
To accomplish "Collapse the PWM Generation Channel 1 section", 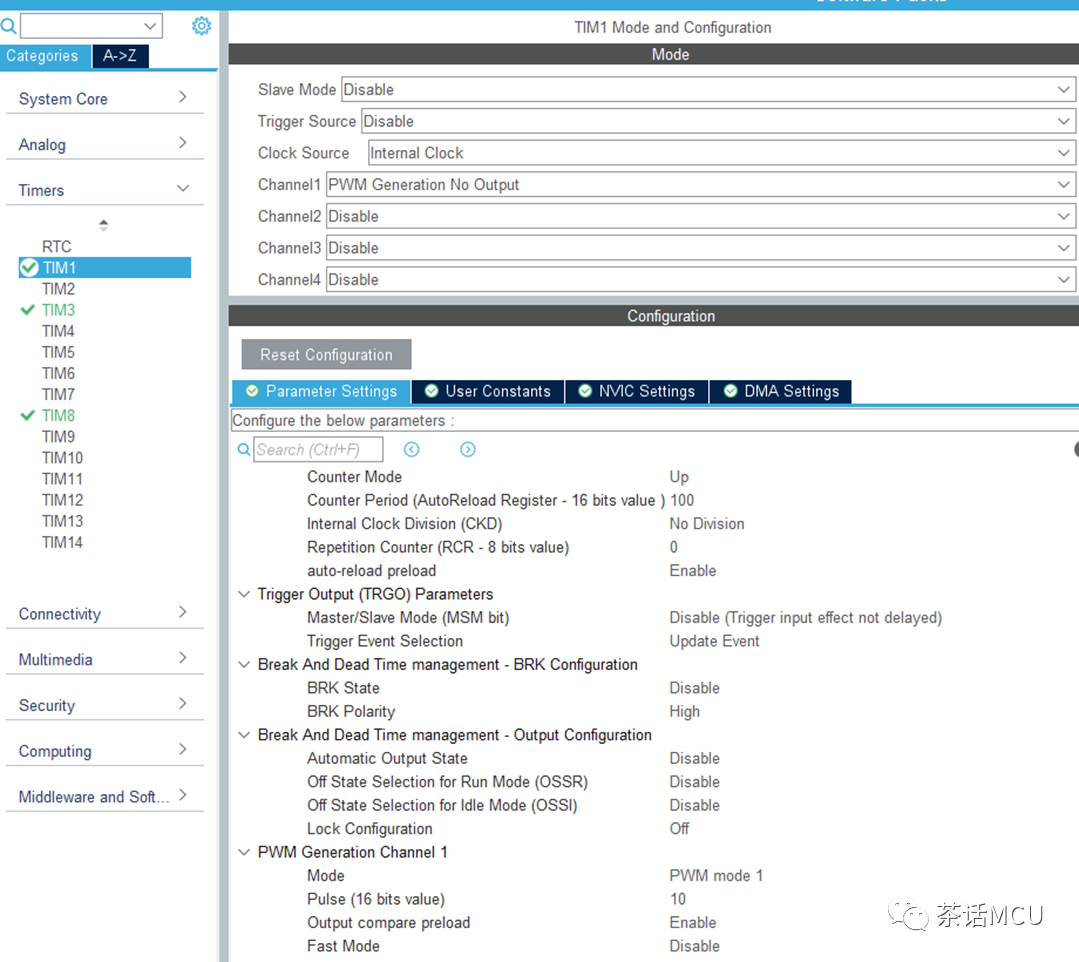I will pos(244,852).
